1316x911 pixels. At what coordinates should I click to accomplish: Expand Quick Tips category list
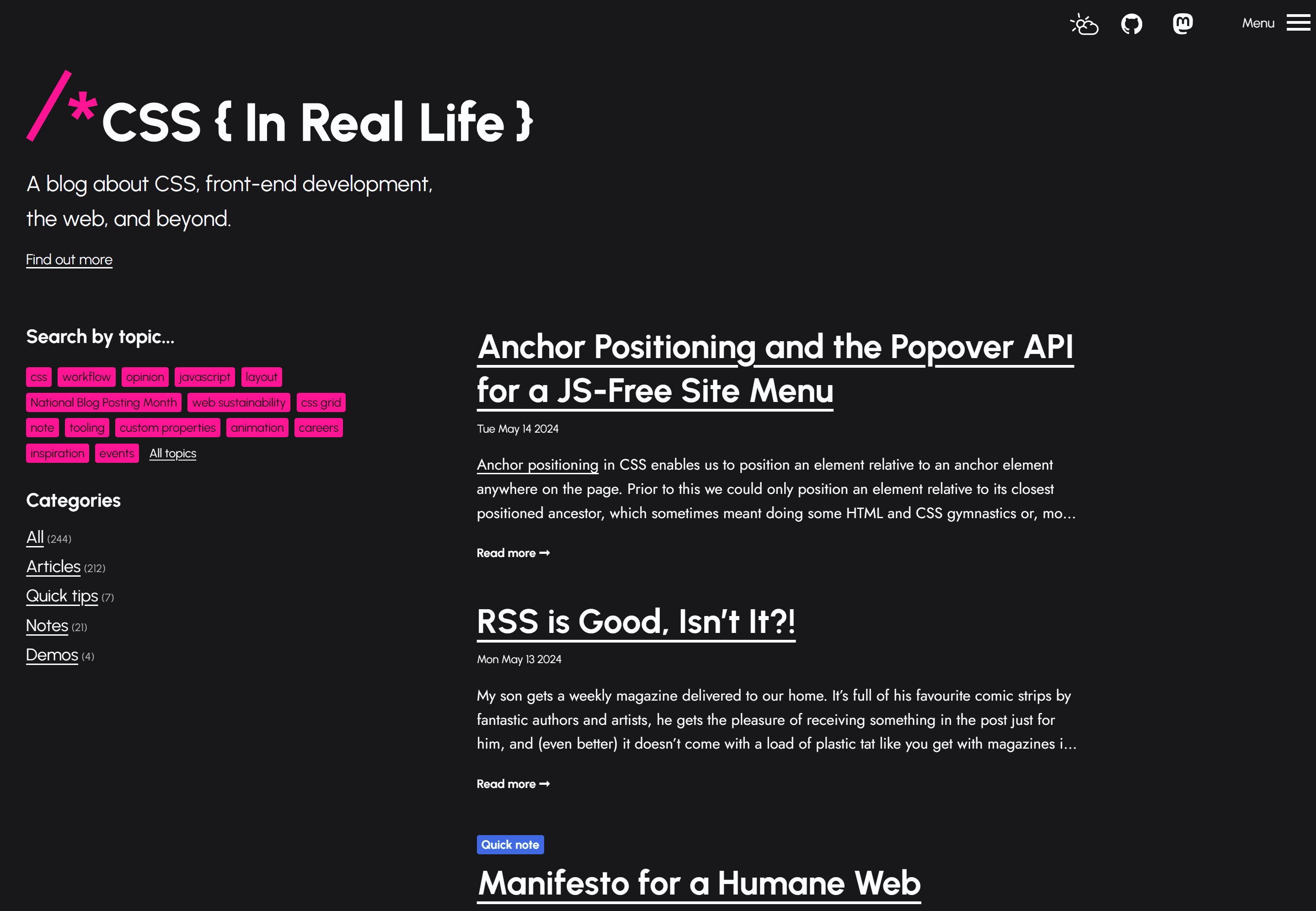61,596
